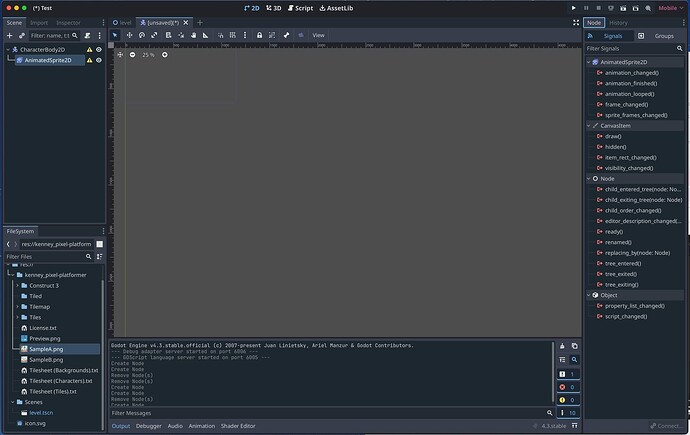Run the project with play button
The width and height of the screenshot is (690, 435).
click(x=573, y=8)
